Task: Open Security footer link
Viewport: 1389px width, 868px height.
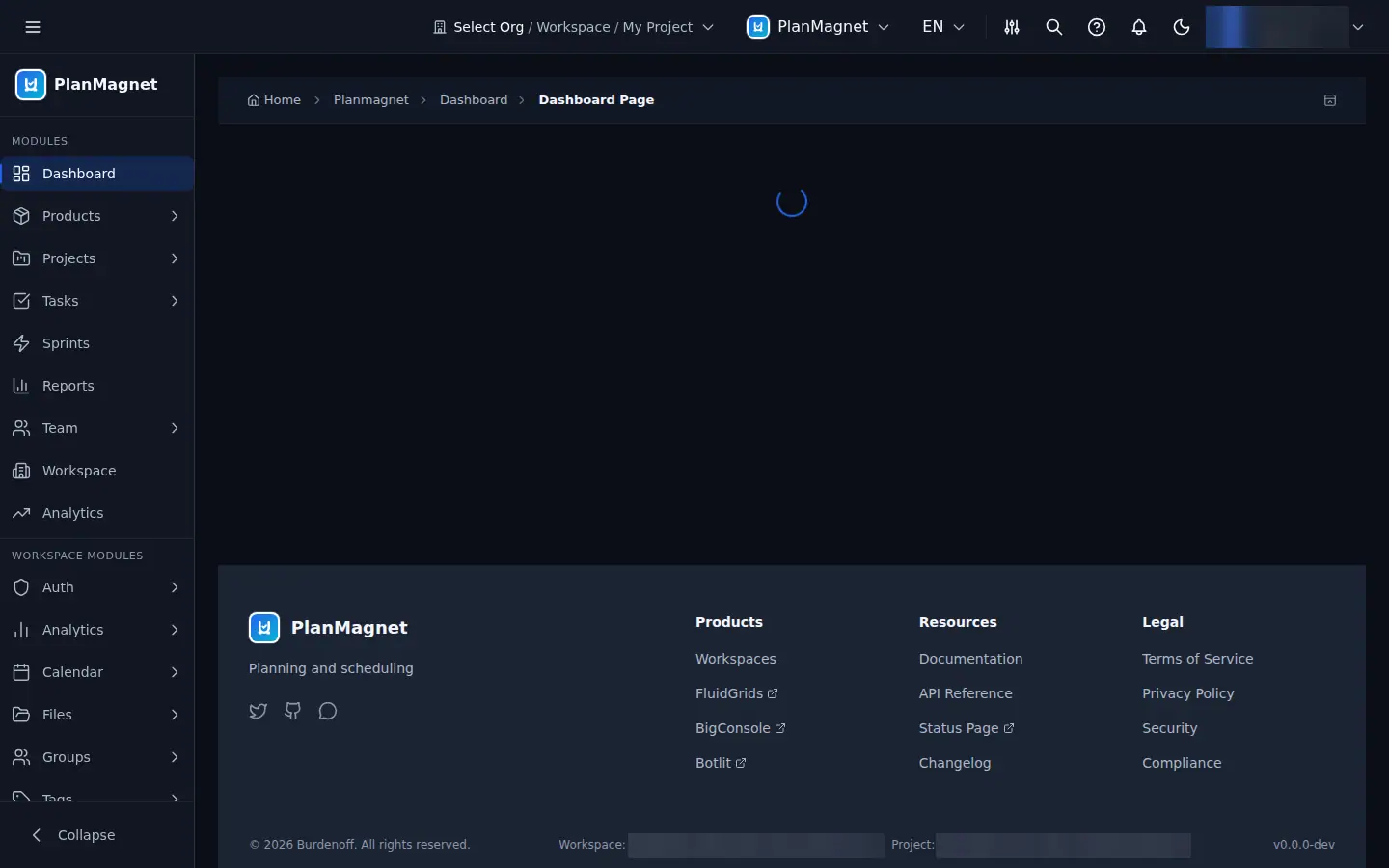Action: point(1170,728)
